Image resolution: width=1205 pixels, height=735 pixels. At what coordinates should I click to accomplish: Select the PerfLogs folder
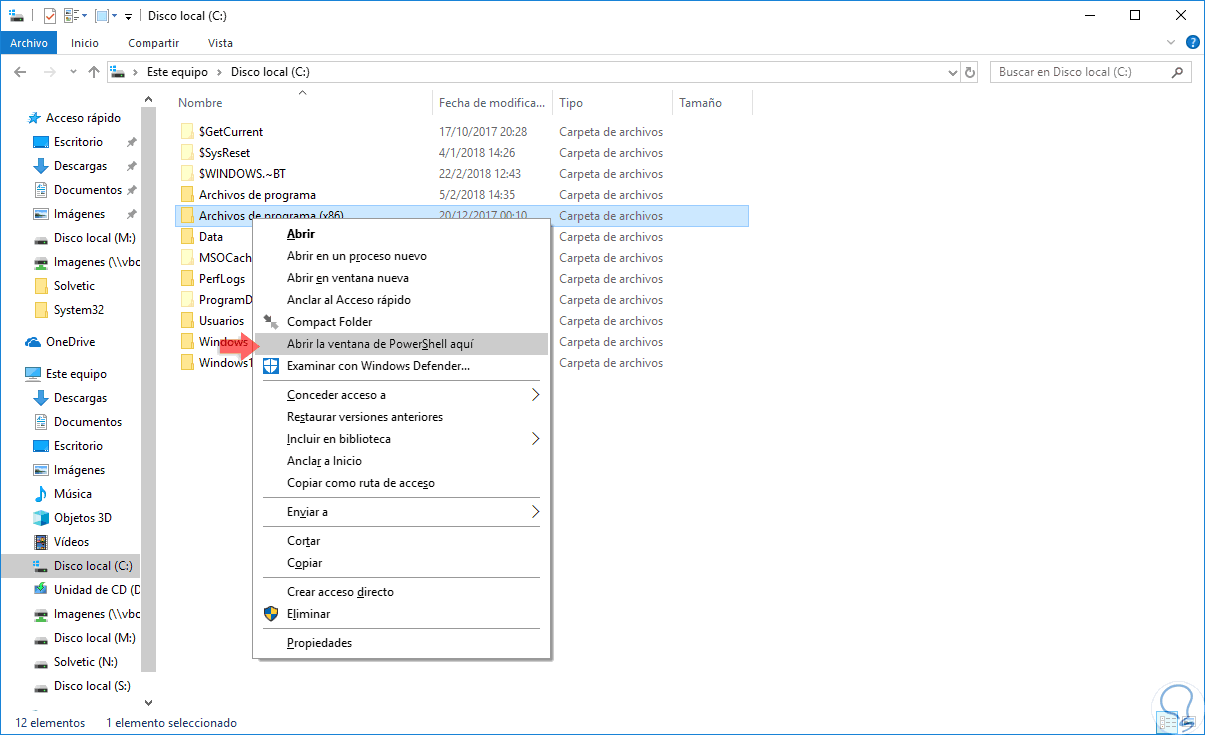point(222,279)
